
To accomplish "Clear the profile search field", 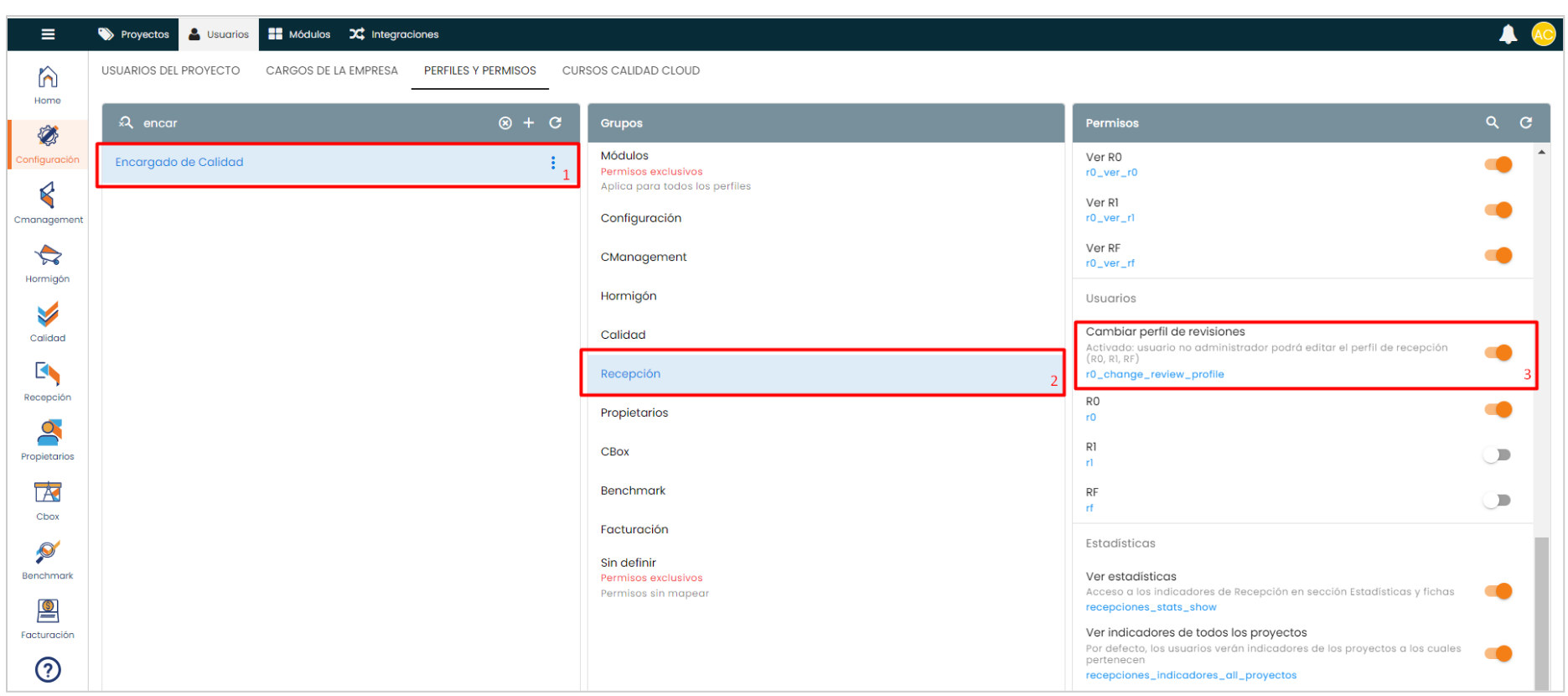I will 505,123.
